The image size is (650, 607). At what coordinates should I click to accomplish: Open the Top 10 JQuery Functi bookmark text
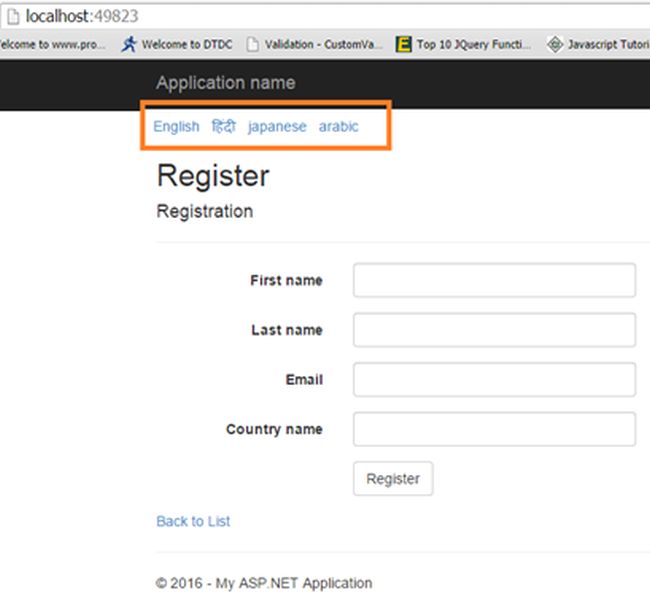474,44
